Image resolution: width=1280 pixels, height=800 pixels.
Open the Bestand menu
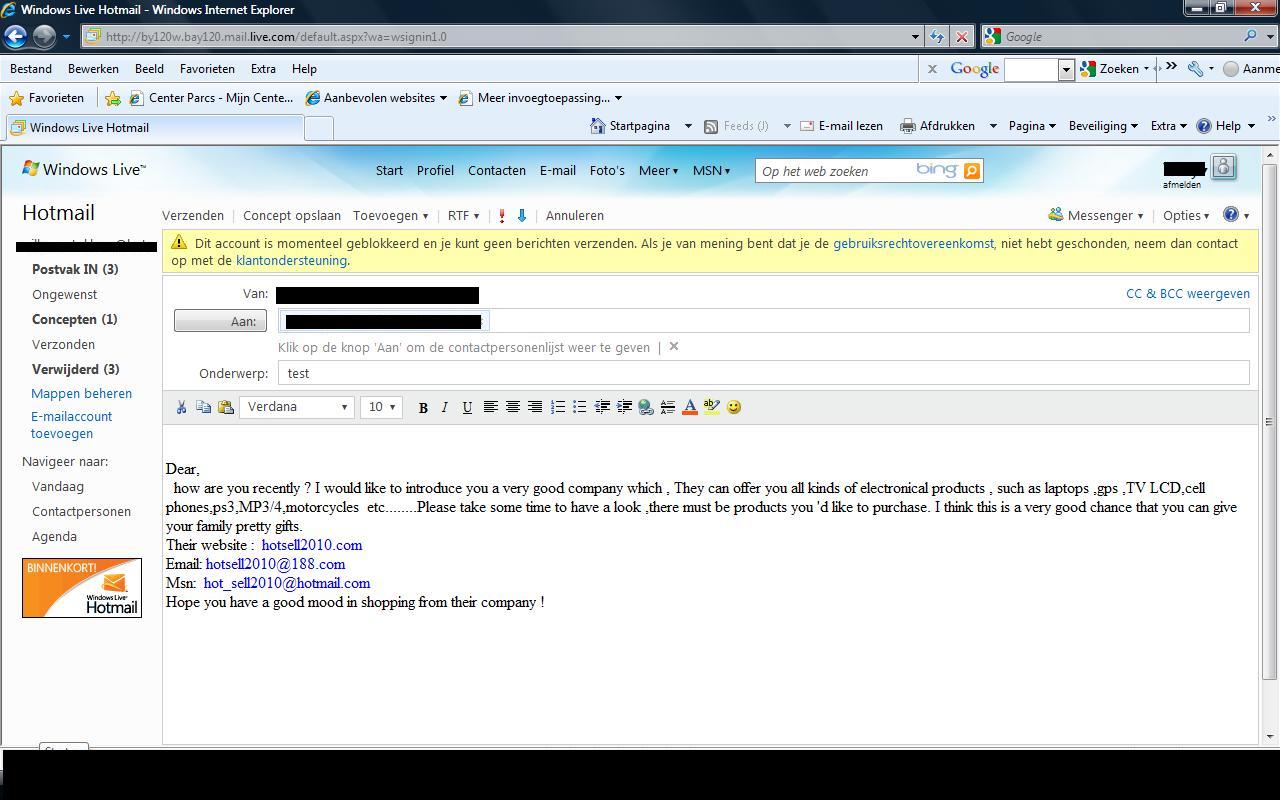pos(31,69)
